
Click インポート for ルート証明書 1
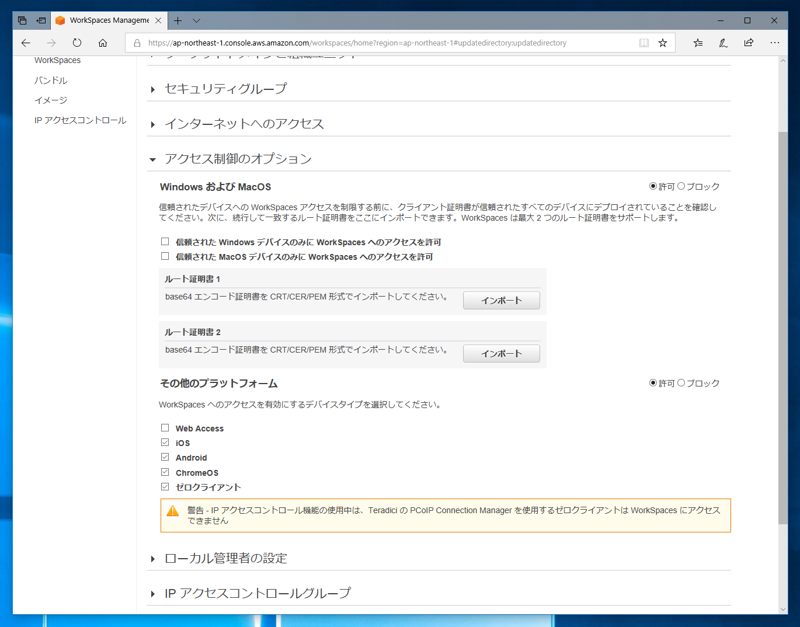[502, 300]
